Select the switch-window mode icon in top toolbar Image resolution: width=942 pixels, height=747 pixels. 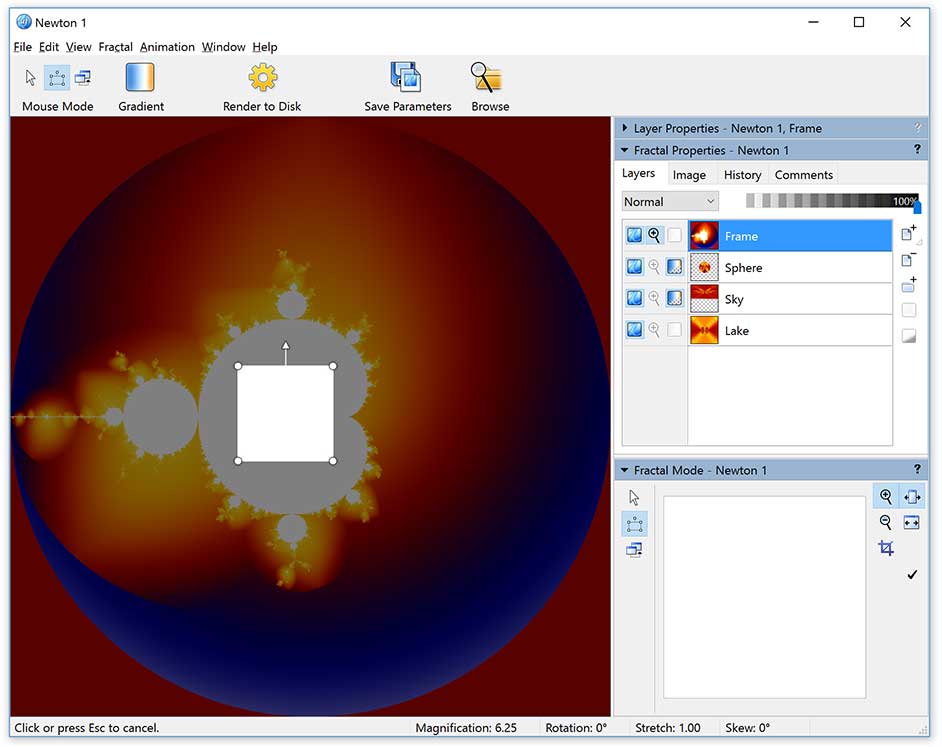[83, 78]
